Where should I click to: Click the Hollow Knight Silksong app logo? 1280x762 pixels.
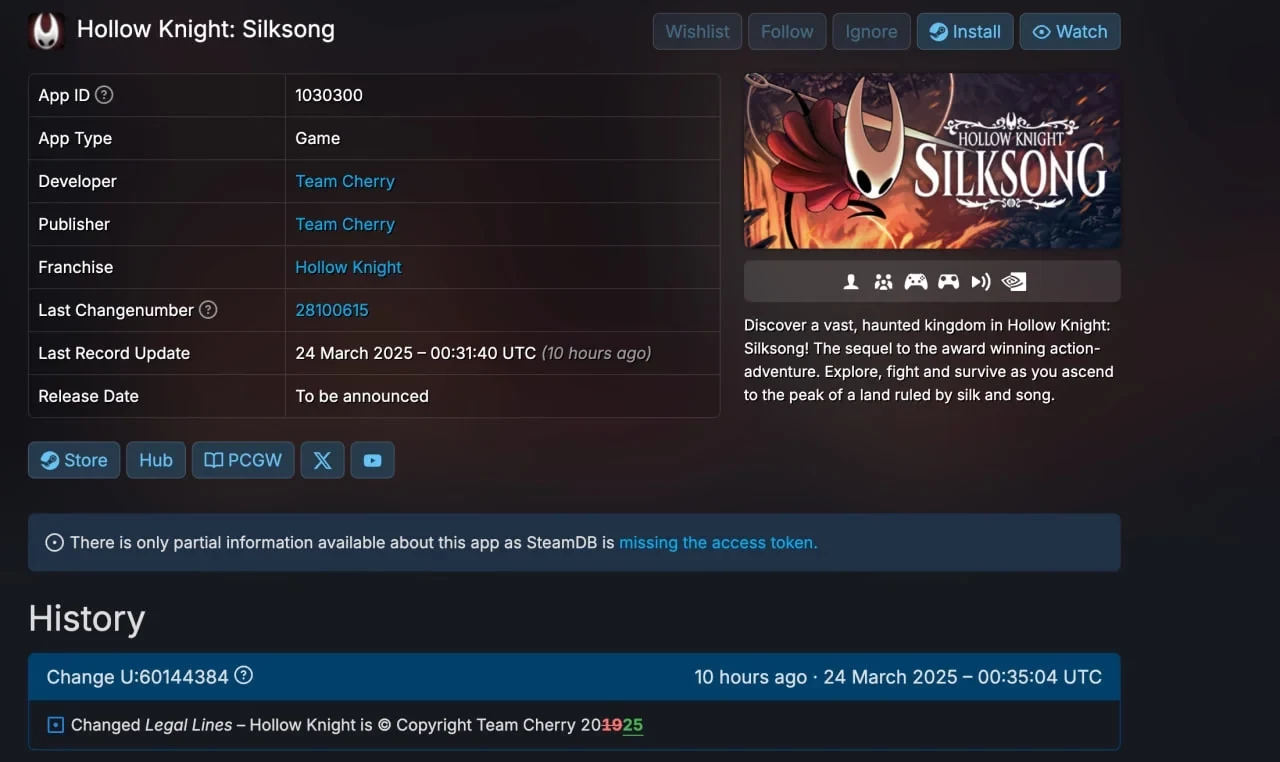pyautogui.click(x=46, y=31)
